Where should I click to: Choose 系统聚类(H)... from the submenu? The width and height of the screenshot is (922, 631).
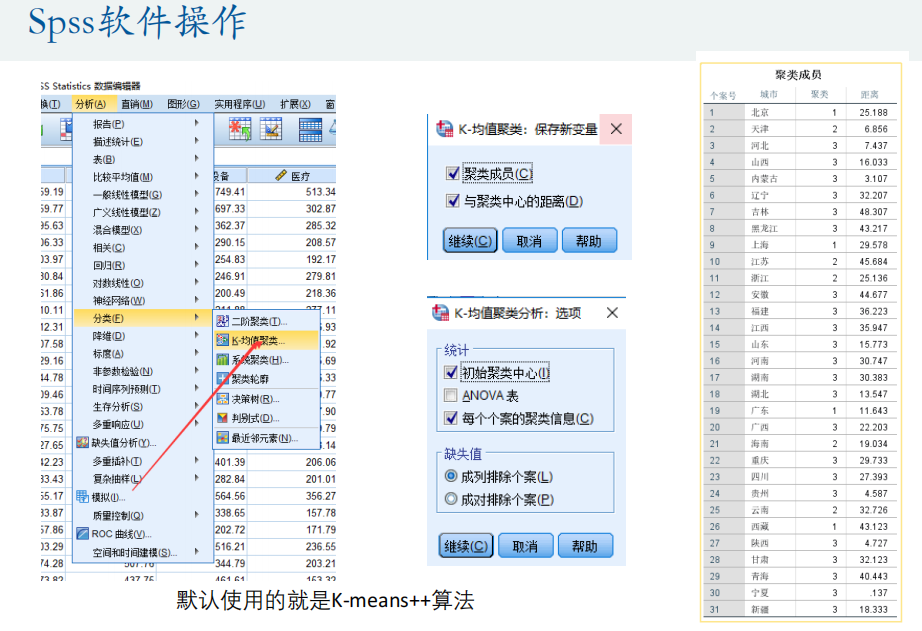tap(266, 360)
